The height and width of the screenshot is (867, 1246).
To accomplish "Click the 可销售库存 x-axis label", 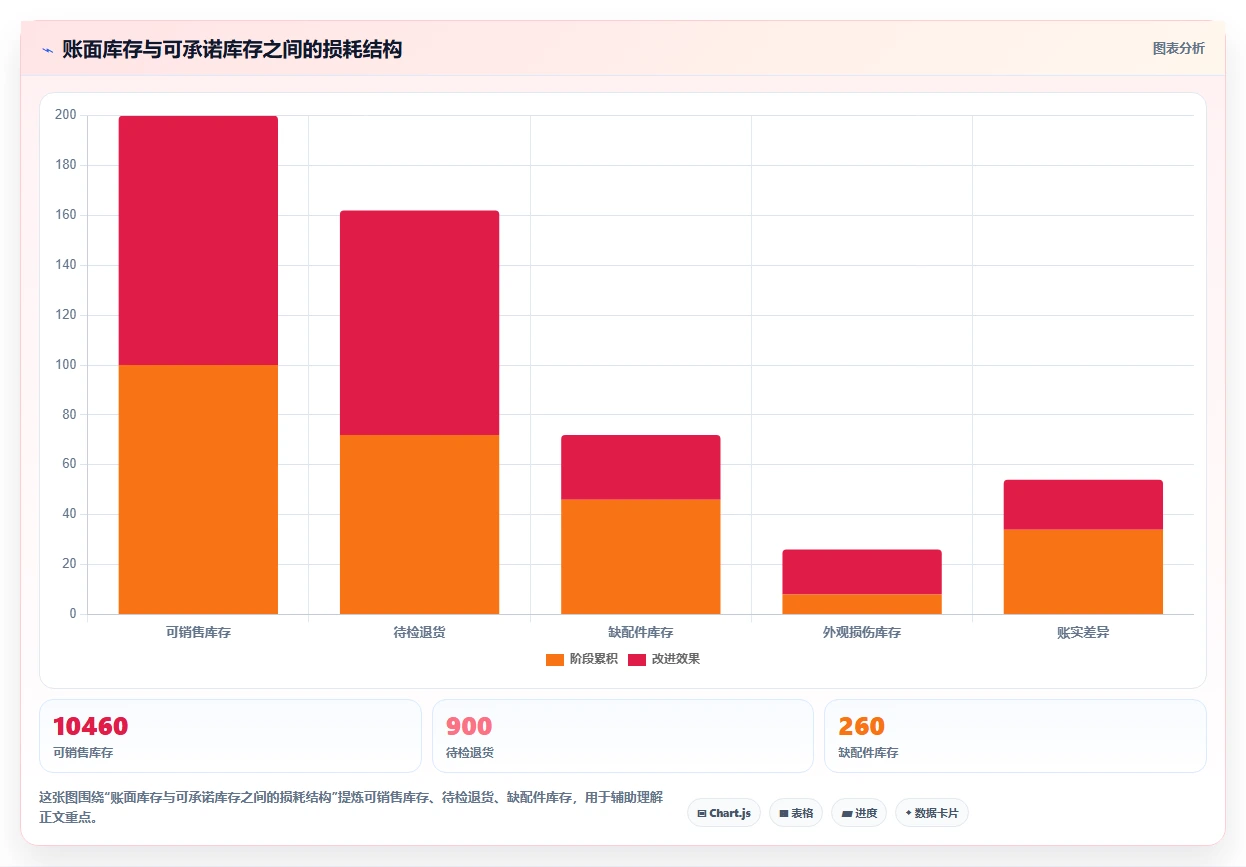I will pos(198,633).
